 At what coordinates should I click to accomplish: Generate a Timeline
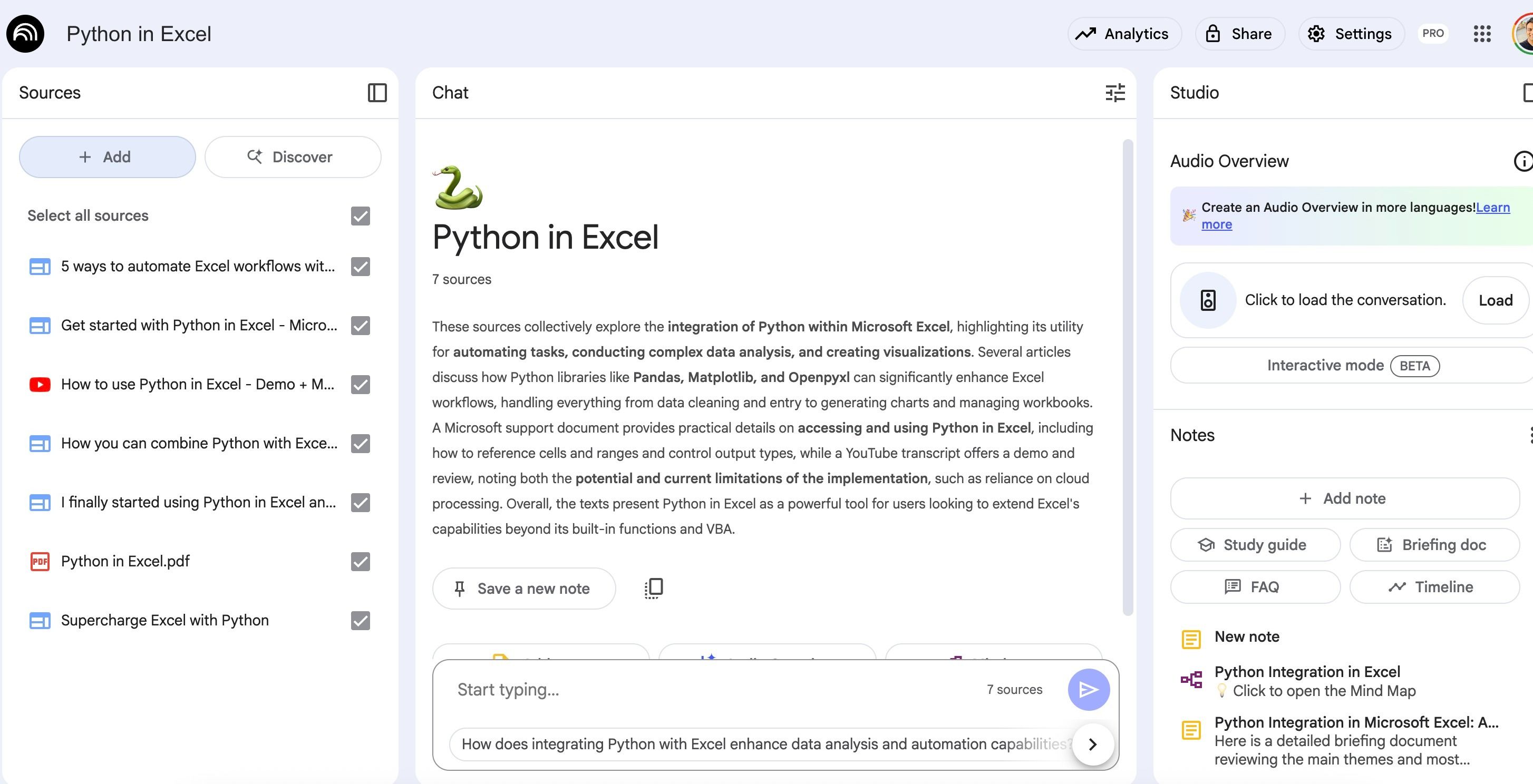pos(1434,587)
